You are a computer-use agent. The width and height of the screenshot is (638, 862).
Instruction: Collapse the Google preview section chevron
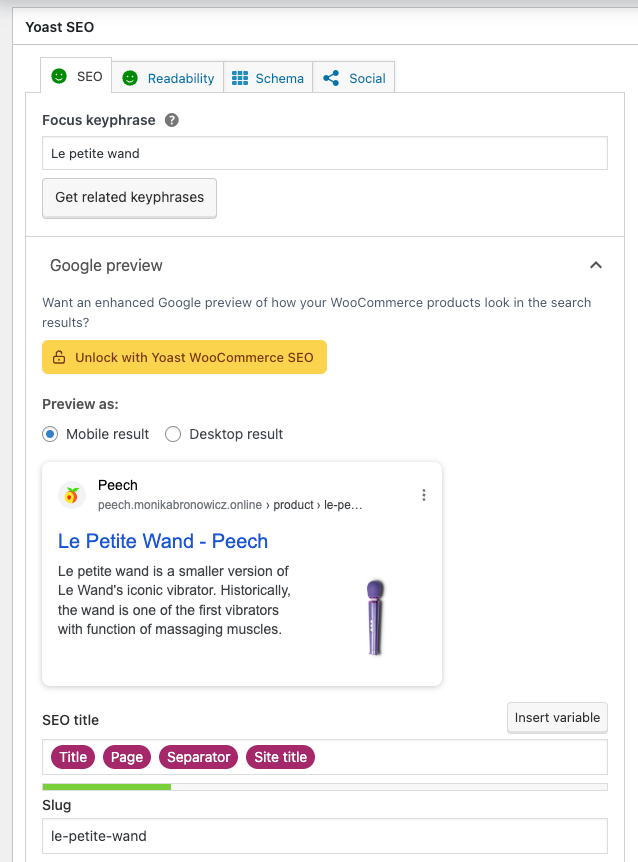coord(596,265)
